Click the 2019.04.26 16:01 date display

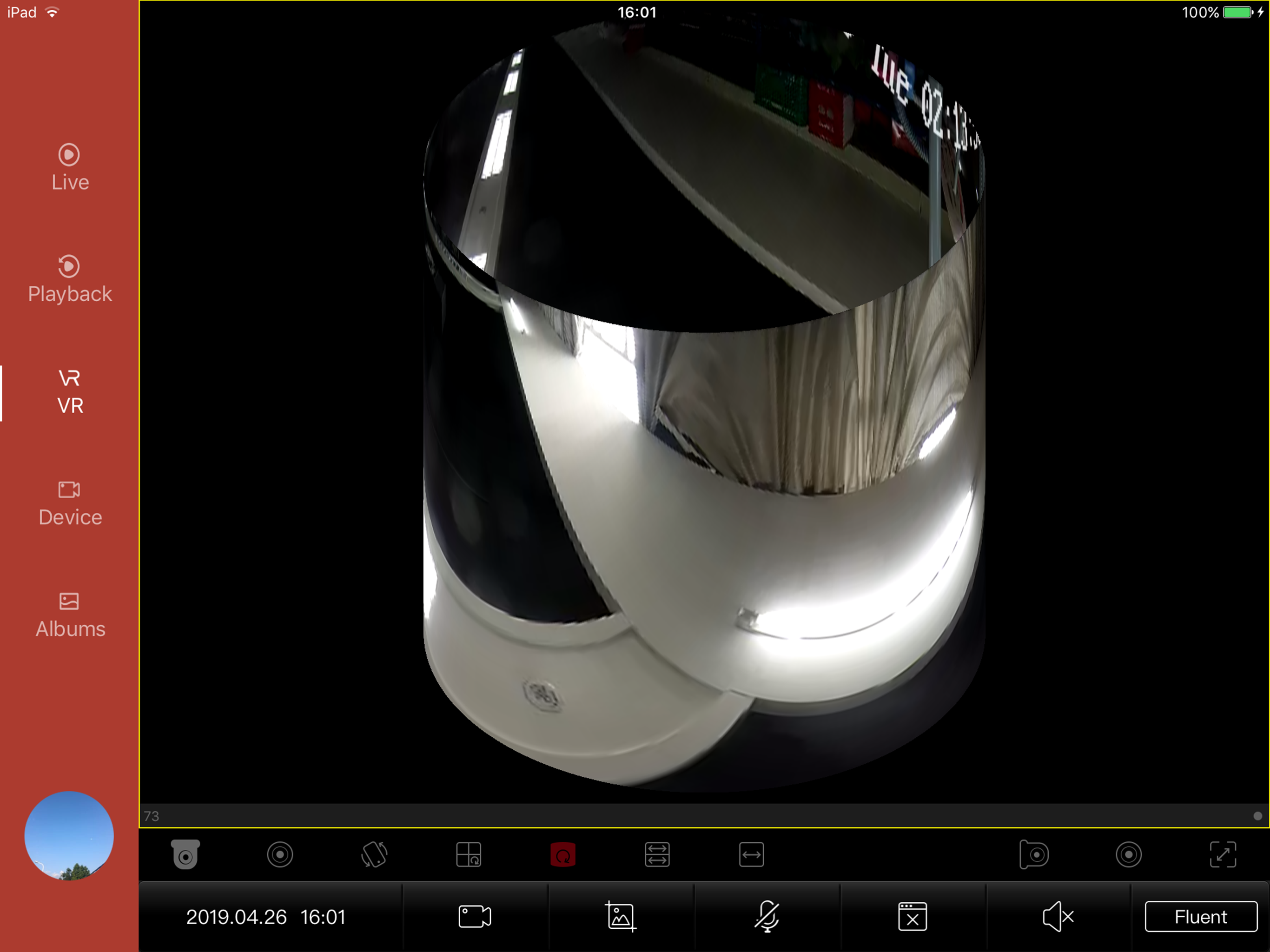click(x=266, y=917)
